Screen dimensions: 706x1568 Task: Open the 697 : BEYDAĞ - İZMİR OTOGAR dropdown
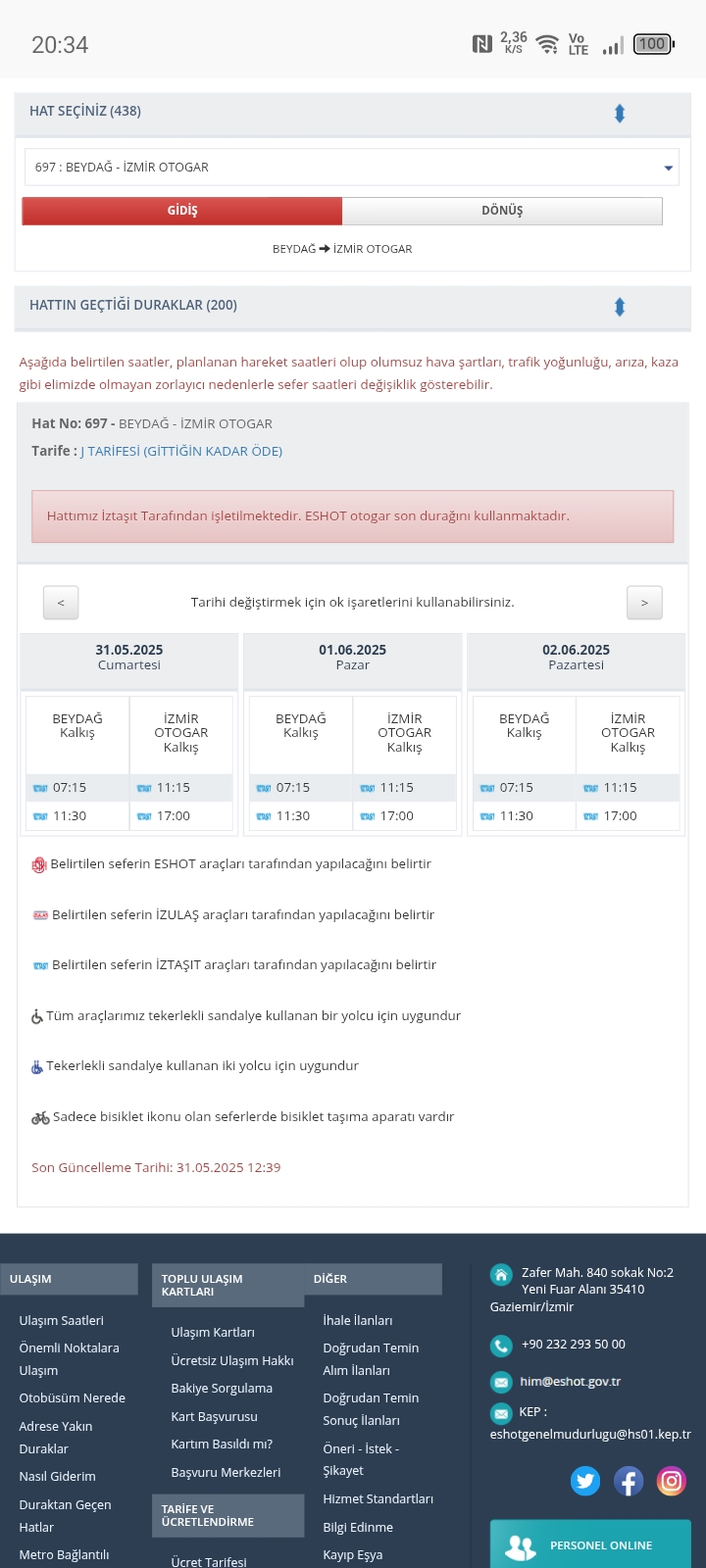pos(352,168)
